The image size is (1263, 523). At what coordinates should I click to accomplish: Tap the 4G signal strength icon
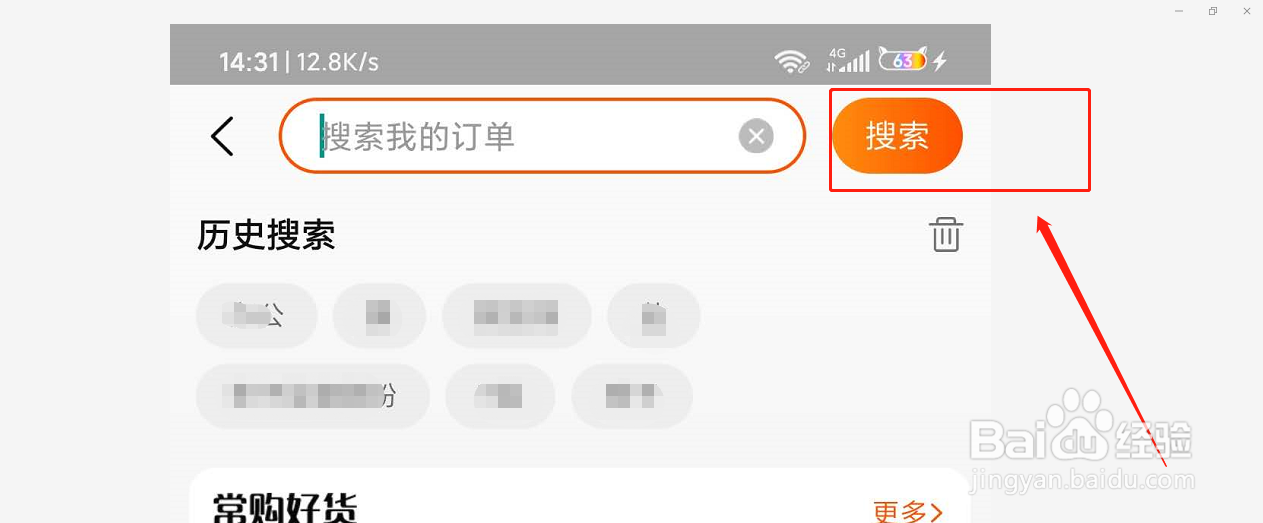coord(848,60)
